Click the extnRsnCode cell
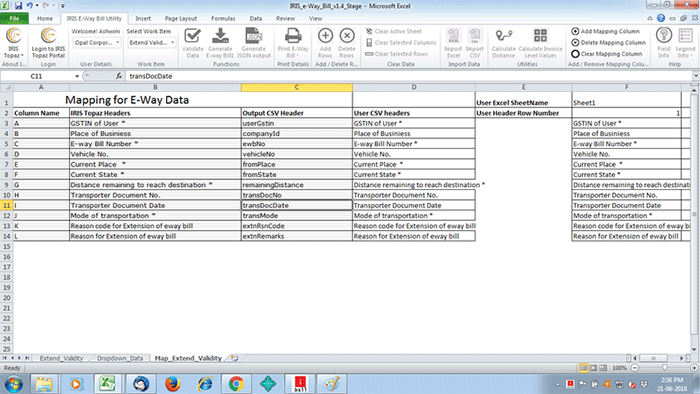700x394 pixels. point(296,226)
